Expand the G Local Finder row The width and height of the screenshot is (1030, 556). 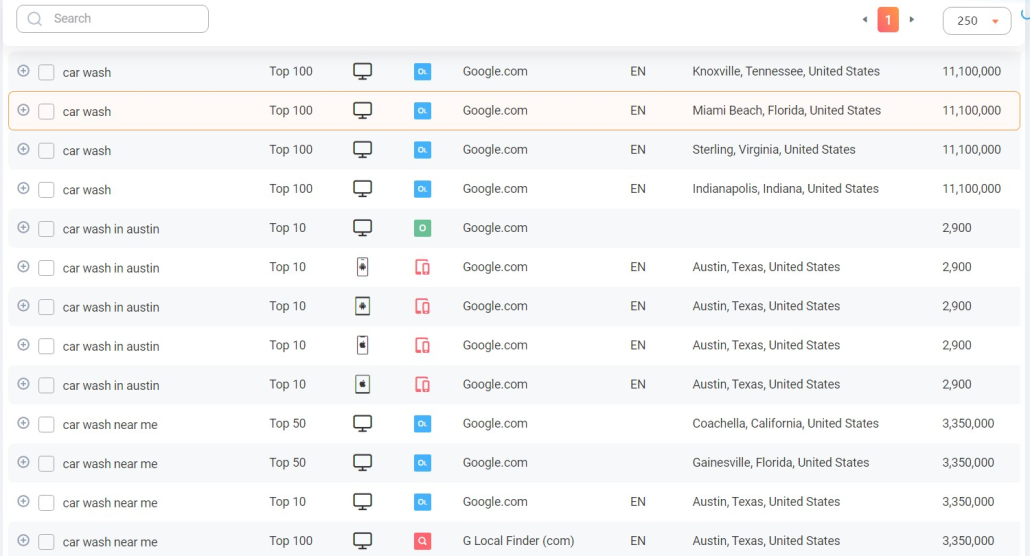pyautogui.click(x=23, y=540)
